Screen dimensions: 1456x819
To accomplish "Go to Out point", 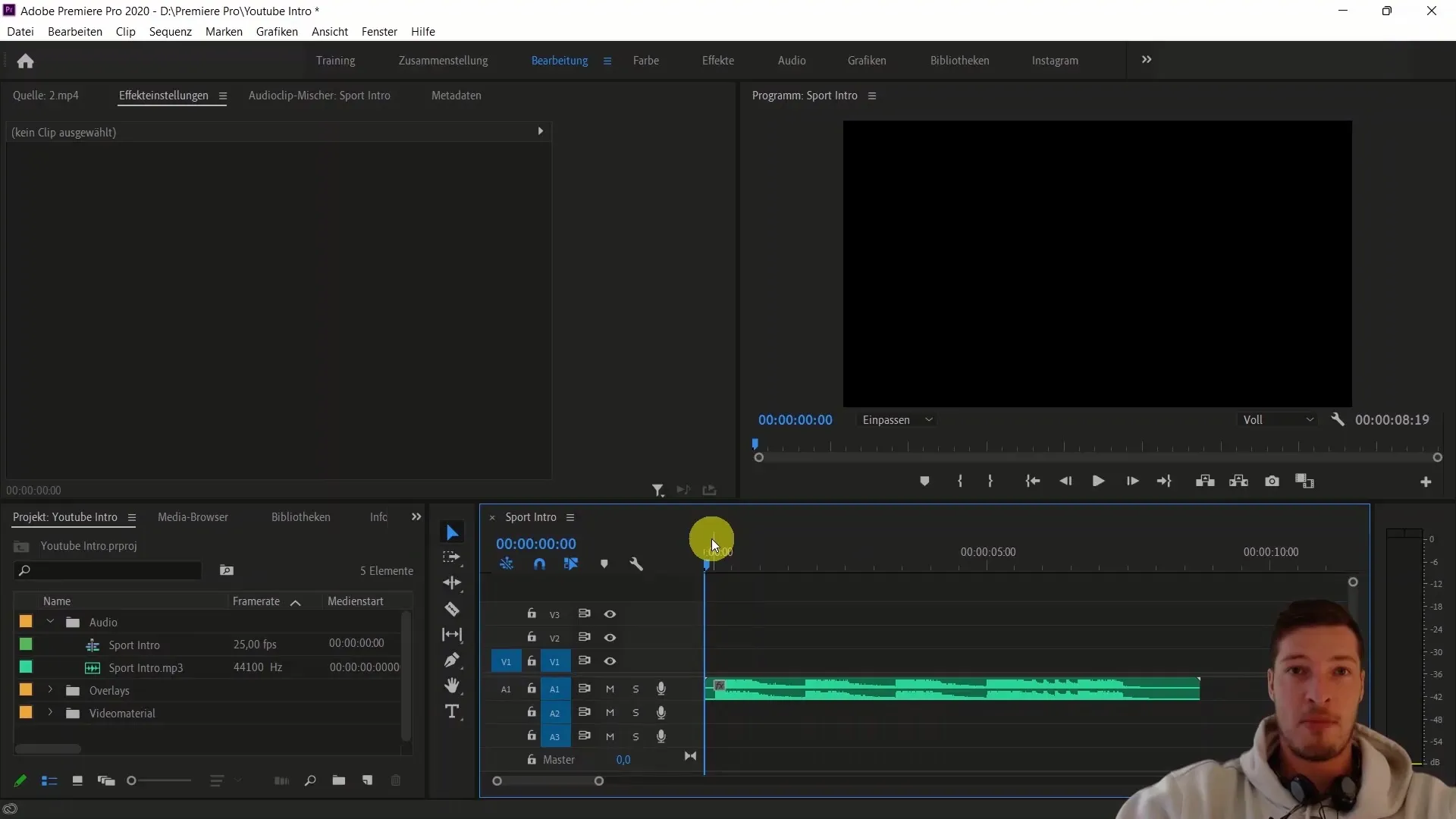I will 1164,482.
